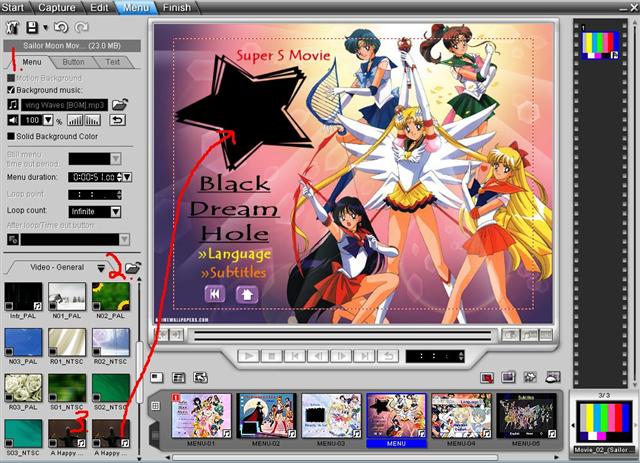The height and width of the screenshot is (463, 640).
Task: Adjust the Menu duration stepper arrows
Action: coord(119,177)
